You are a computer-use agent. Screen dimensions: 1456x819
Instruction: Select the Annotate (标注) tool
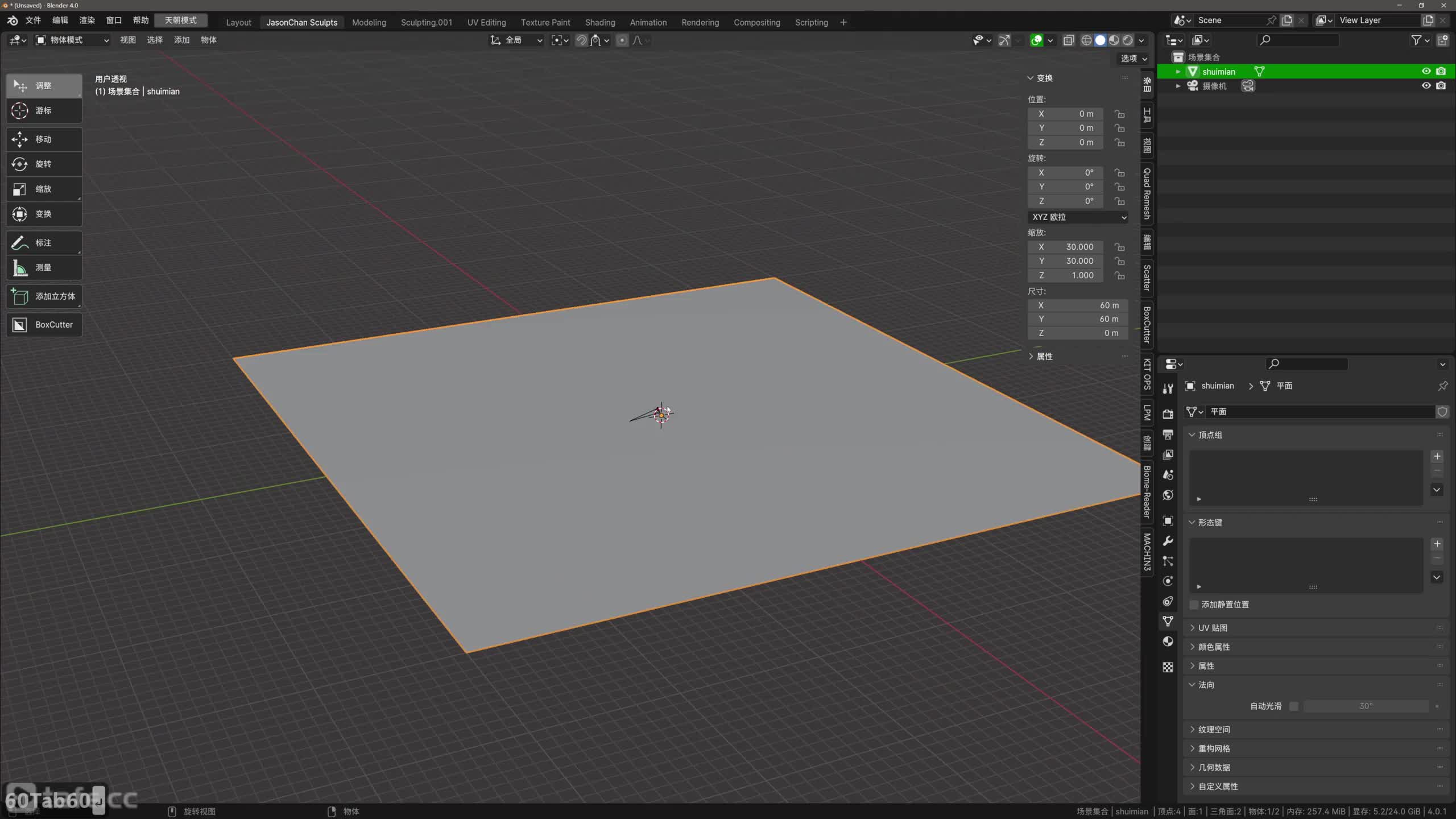click(44, 243)
